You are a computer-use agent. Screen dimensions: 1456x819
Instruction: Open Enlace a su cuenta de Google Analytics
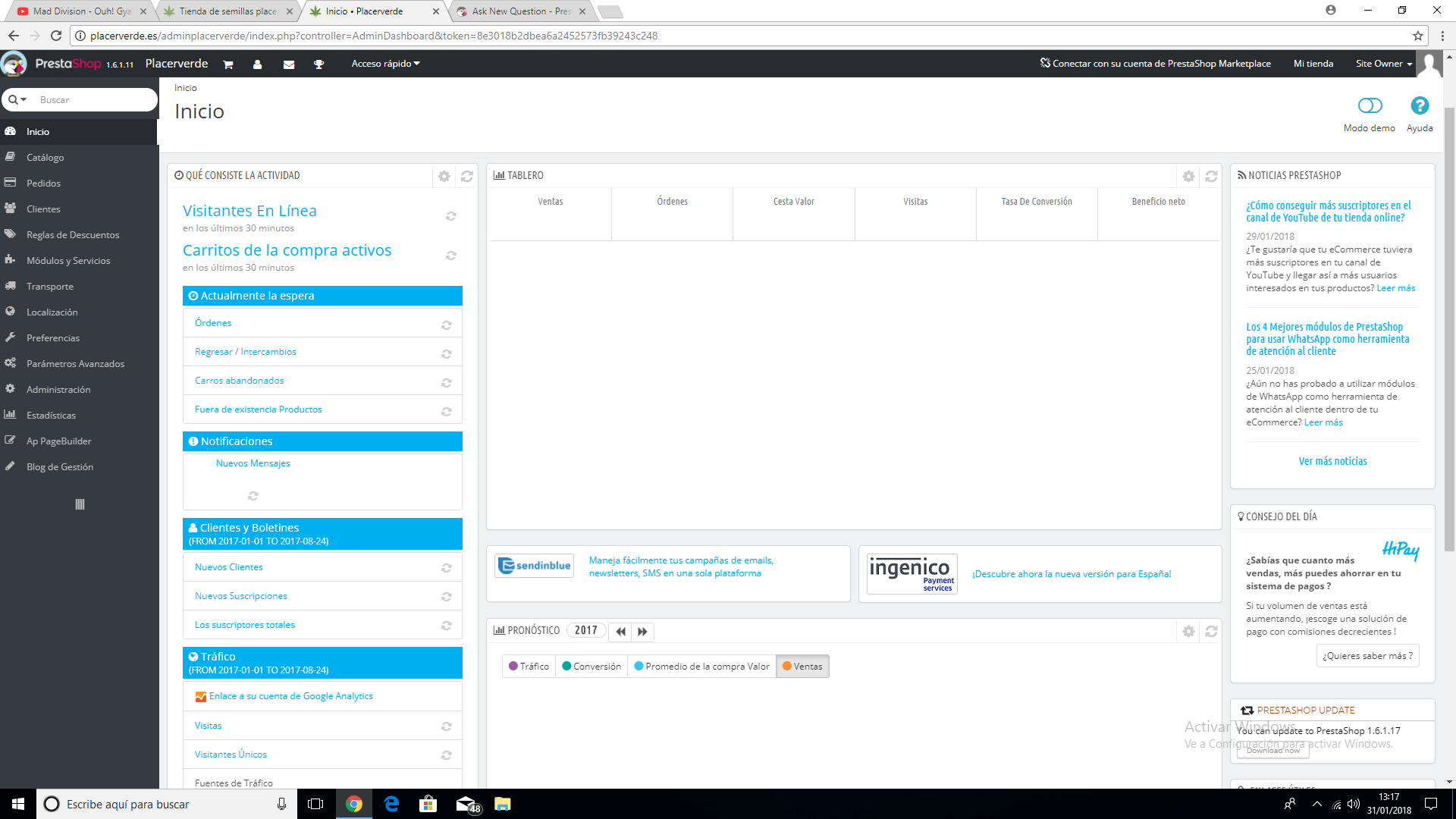click(x=291, y=696)
